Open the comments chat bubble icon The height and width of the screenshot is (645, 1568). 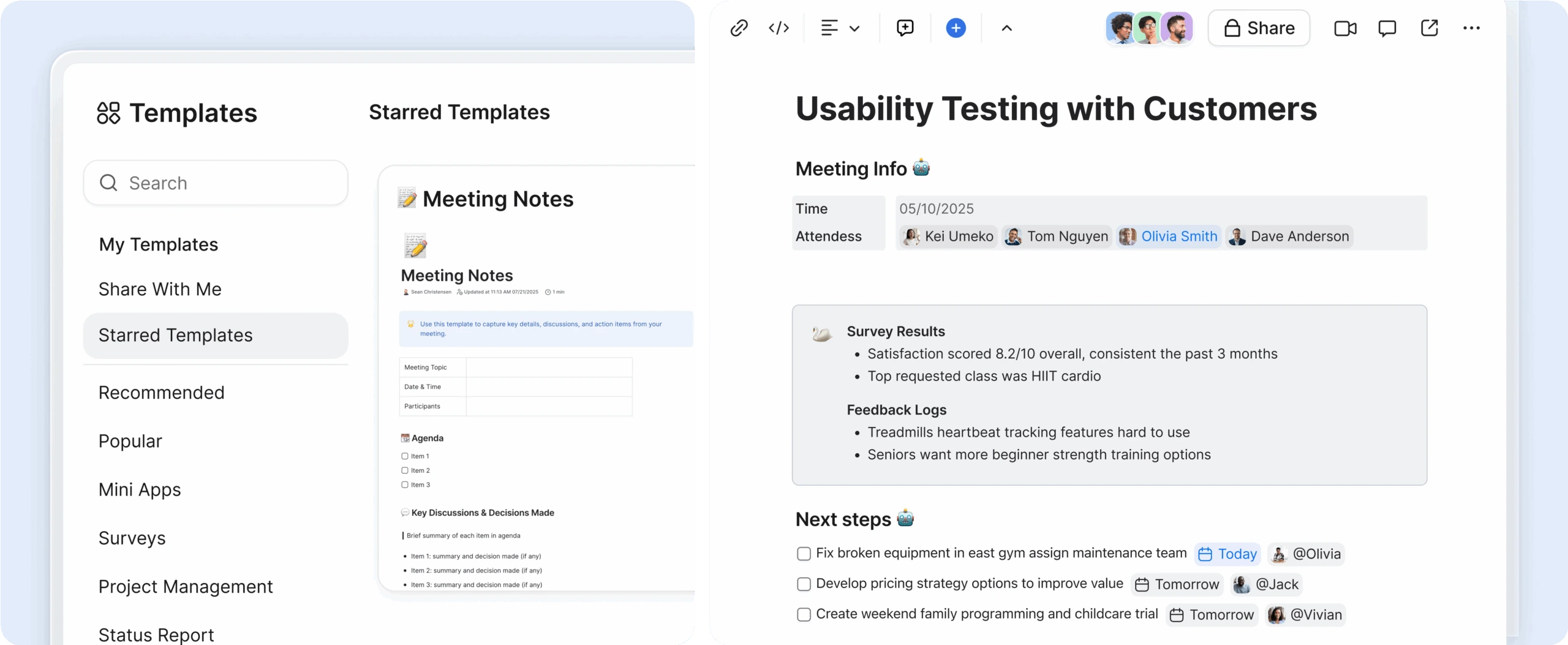click(x=1387, y=28)
